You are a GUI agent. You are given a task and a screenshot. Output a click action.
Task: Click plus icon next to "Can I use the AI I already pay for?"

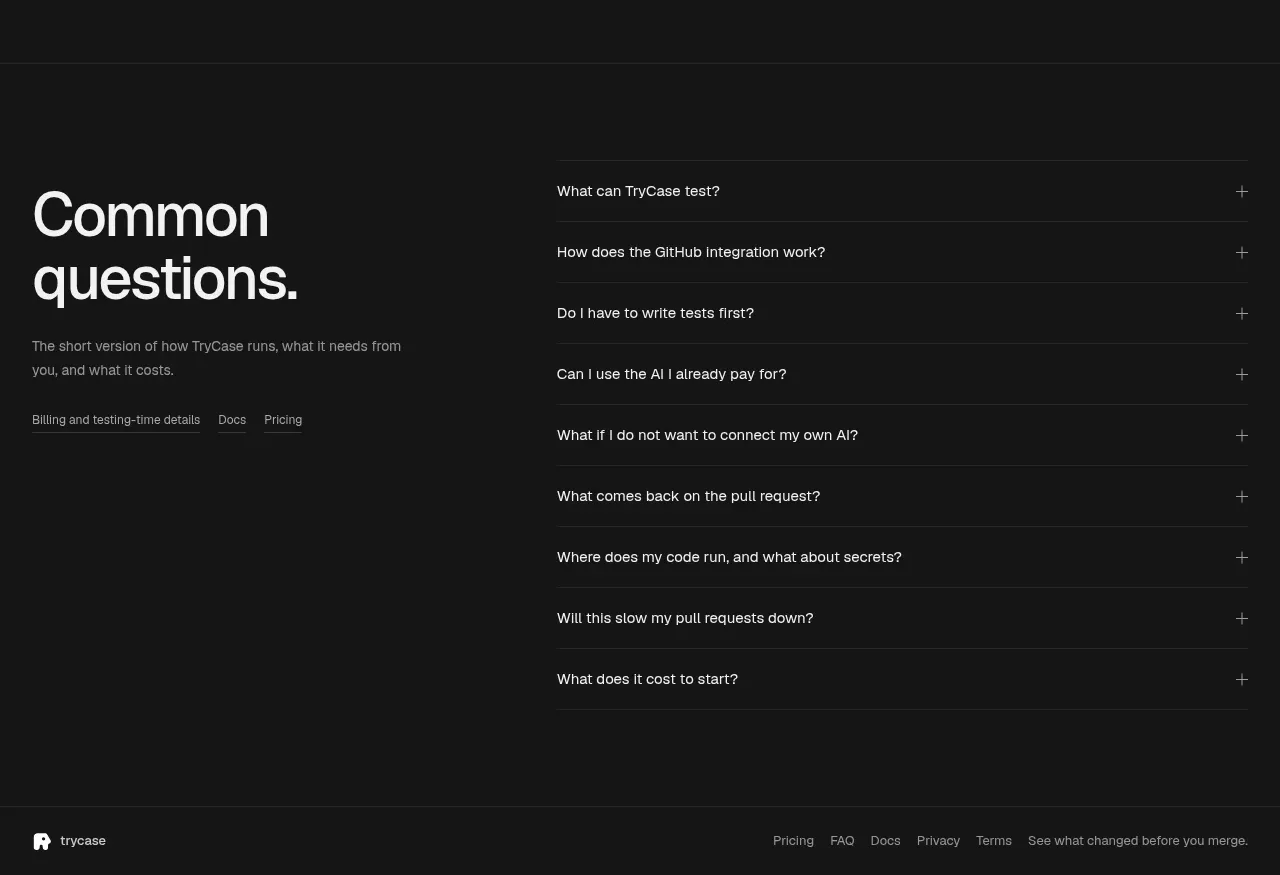coord(1241,374)
